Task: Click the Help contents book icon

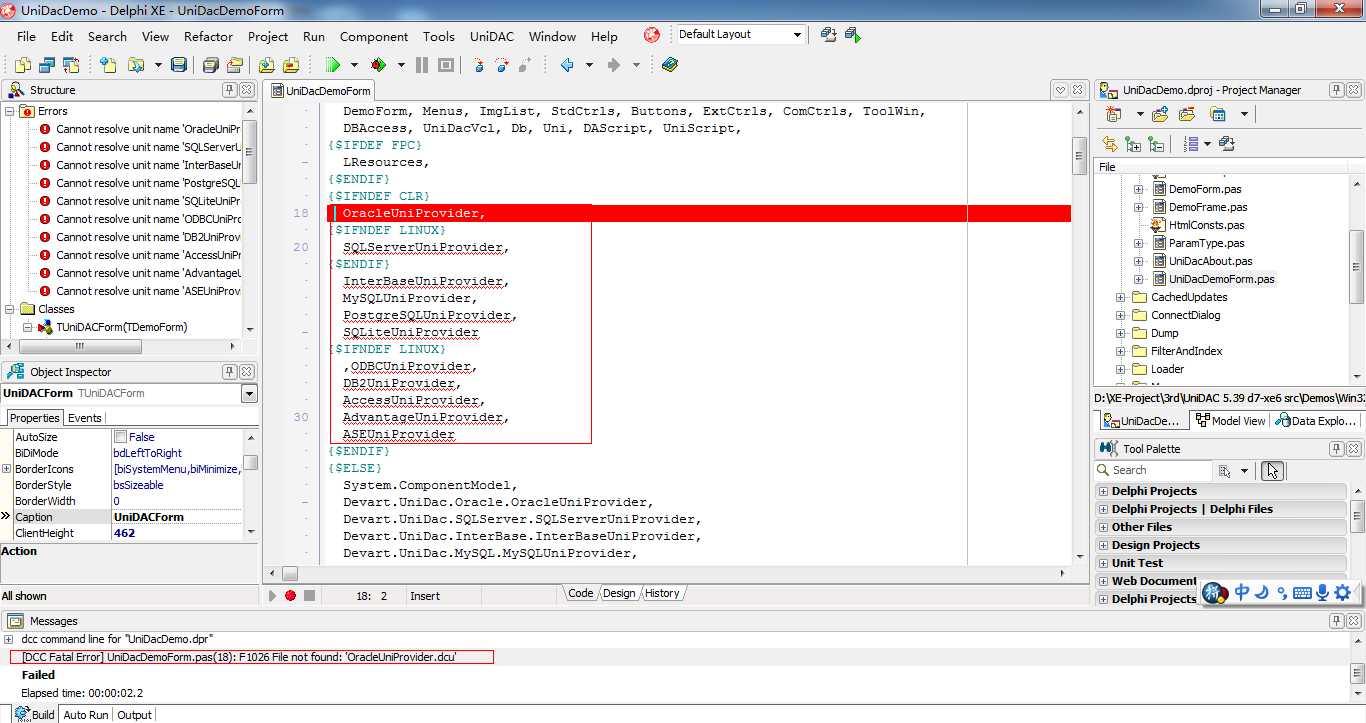Action: (x=670, y=65)
